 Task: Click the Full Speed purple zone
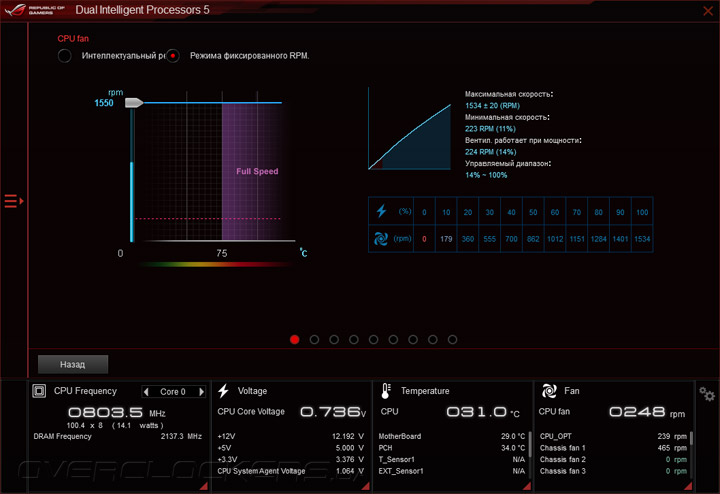(252, 171)
